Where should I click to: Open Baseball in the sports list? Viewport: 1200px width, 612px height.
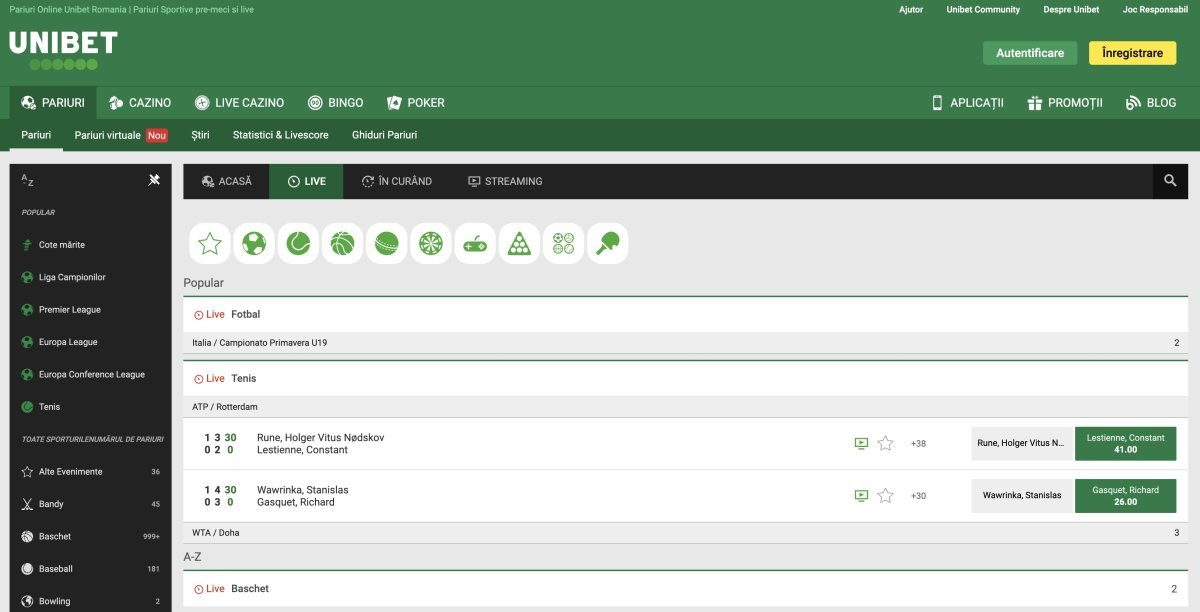90,569
